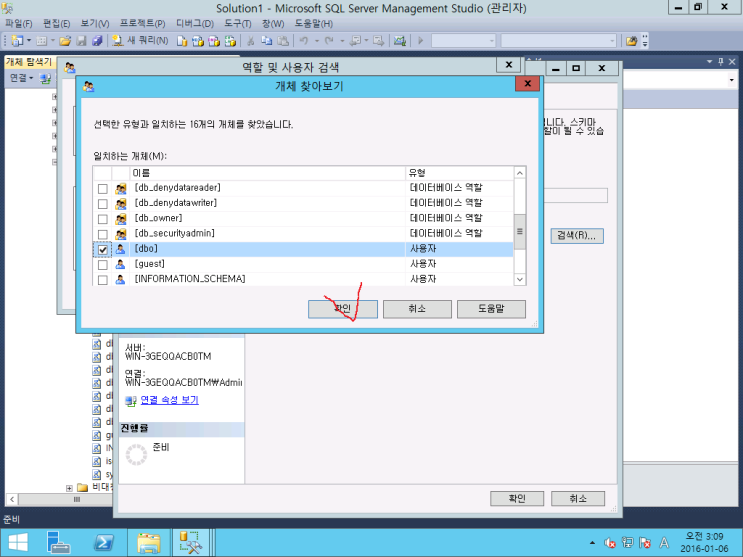Image resolution: width=743 pixels, height=557 pixels.
Task: Click the role icon beside [db_owner]
Action: [x=121, y=219]
